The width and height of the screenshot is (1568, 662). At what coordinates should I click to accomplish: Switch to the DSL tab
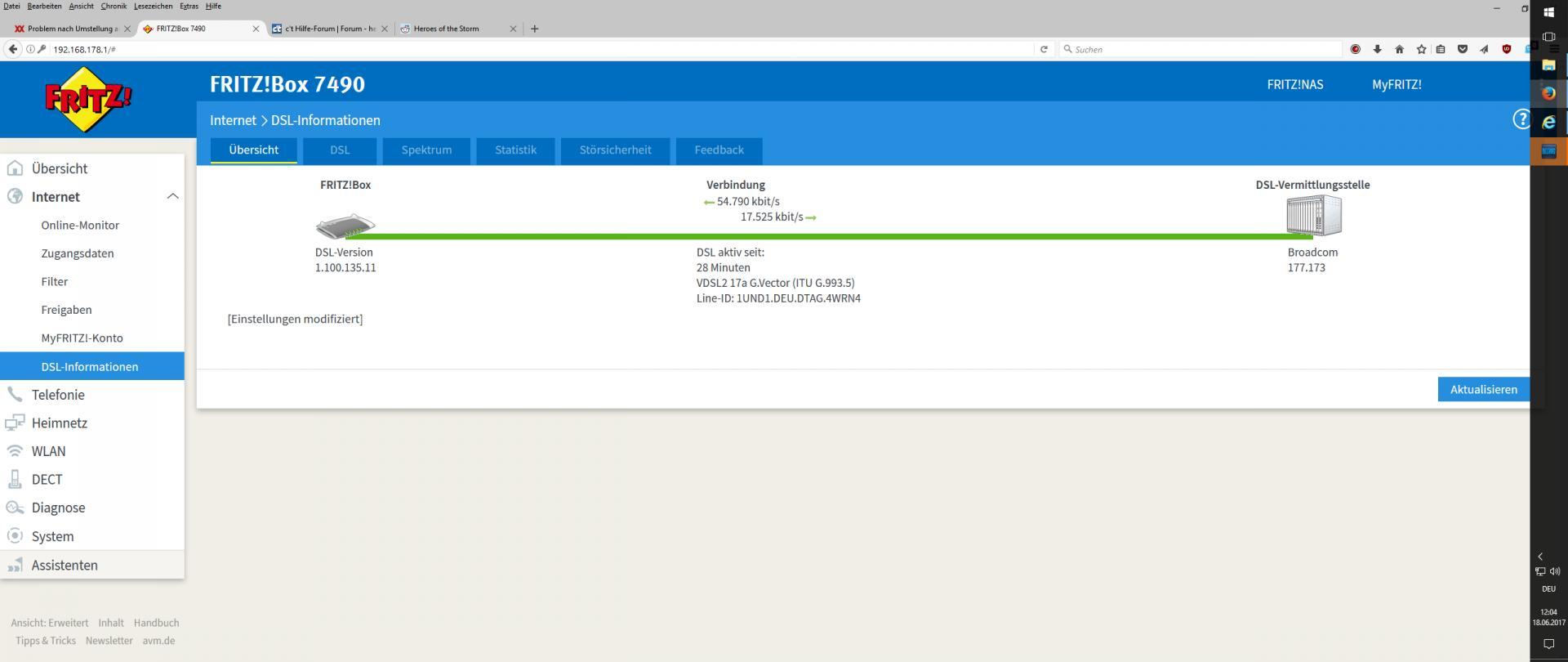(x=340, y=150)
